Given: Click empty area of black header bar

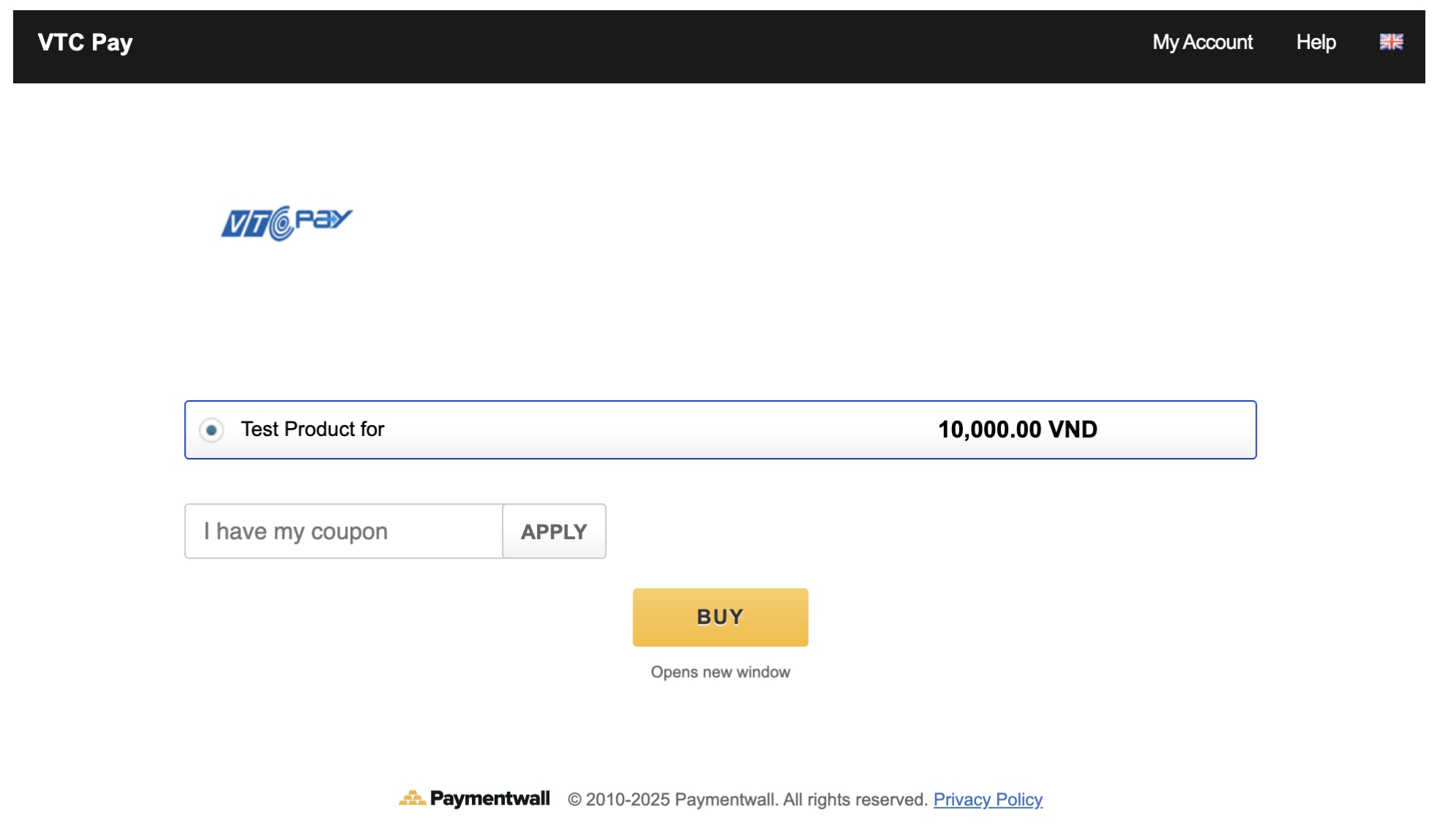Looking at the screenshot, I should click(621, 45).
